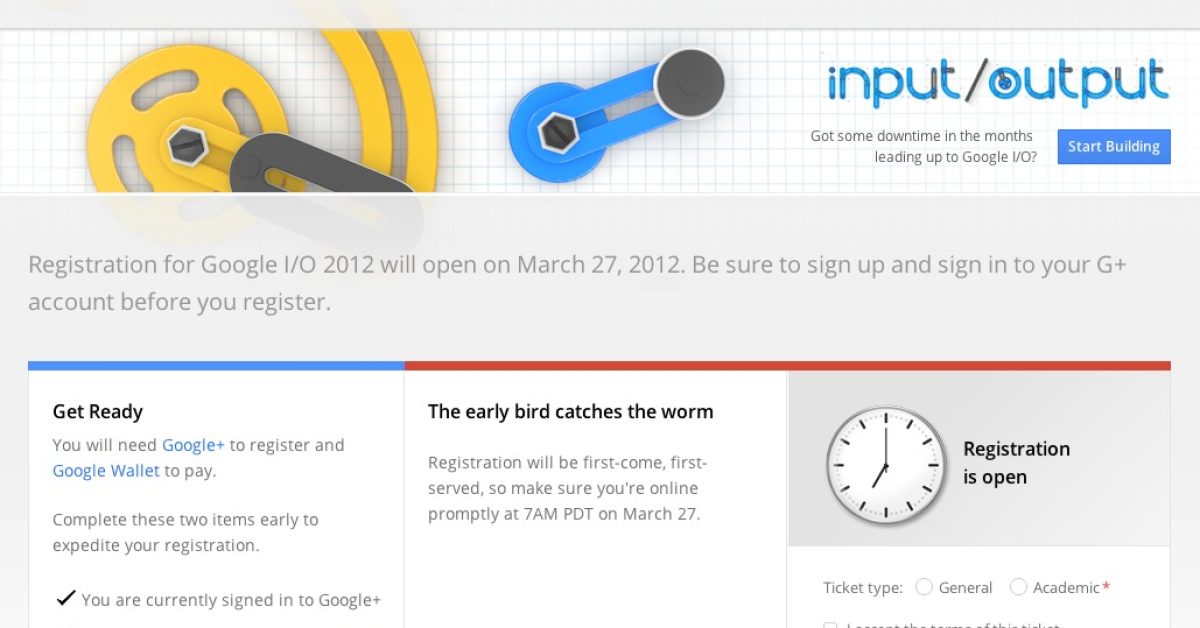The image size is (1200, 628).
Task: Select the General ticket type
Action: 924,587
